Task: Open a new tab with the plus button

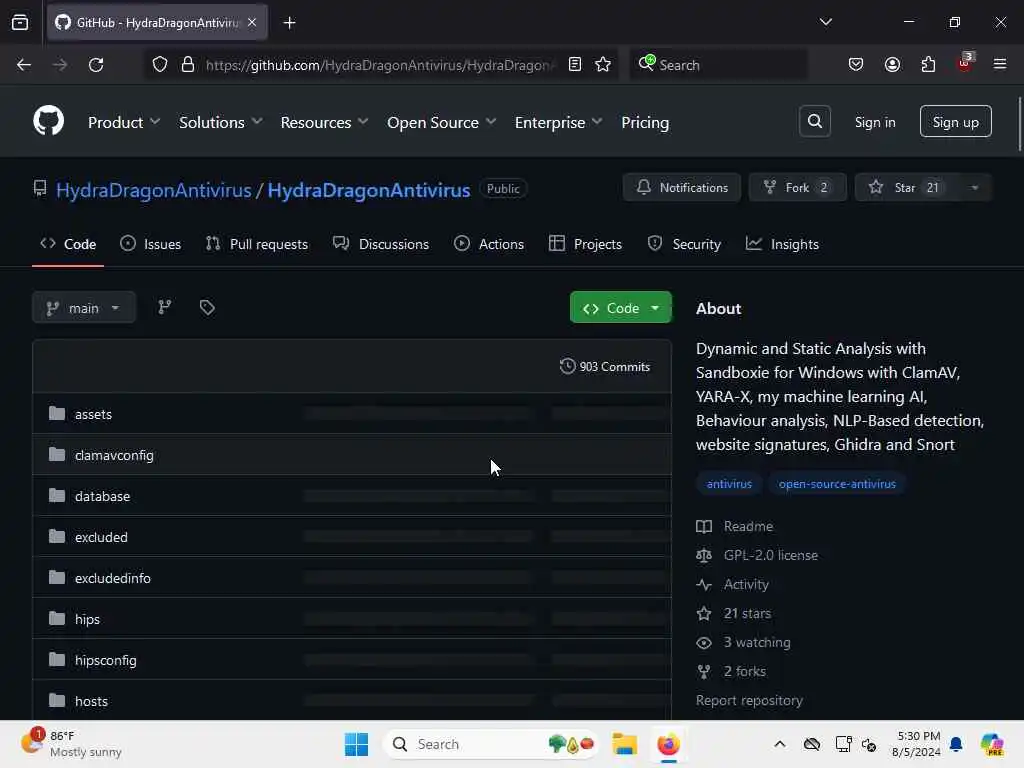Action: click(289, 23)
